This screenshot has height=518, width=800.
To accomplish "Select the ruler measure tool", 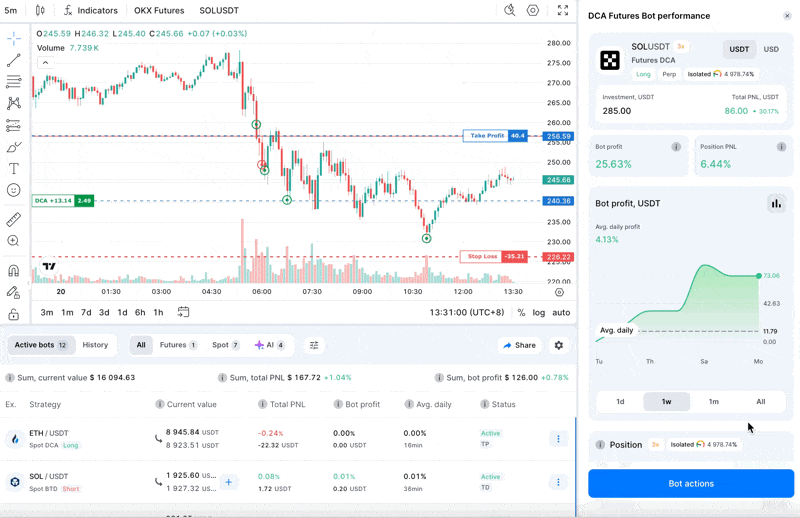I will [x=14, y=219].
